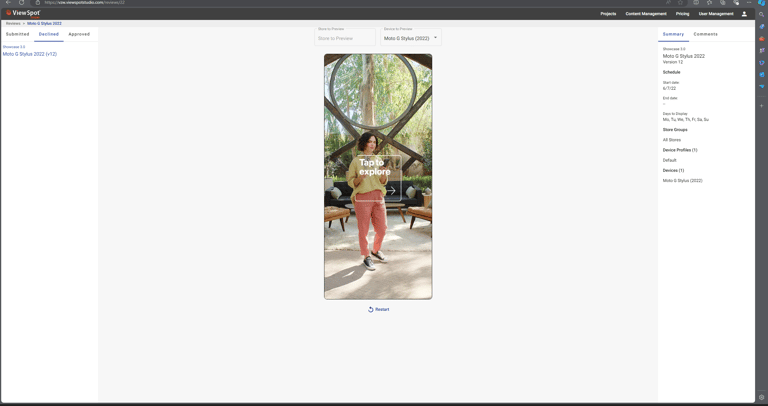Open the browser three-dots settings menu
768x406 pixels.
pyautogui.click(x=749, y=2)
